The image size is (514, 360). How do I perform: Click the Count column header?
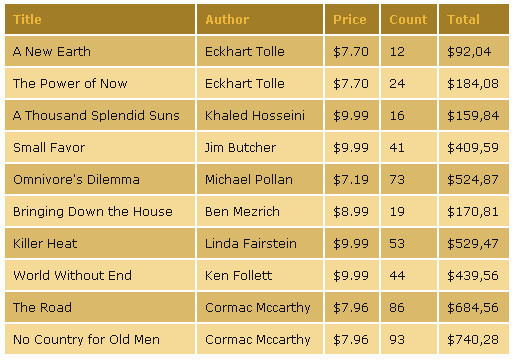point(409,19)
